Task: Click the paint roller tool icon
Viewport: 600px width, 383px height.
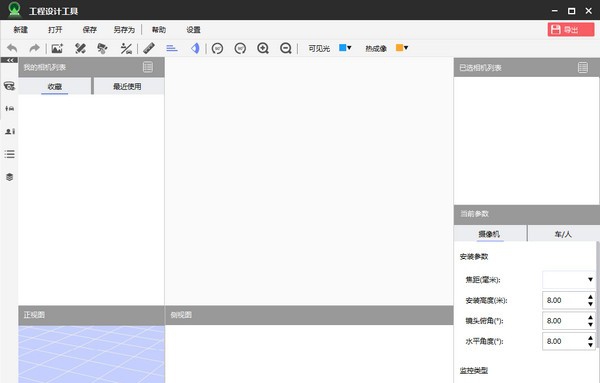Action: pyautogui.click(x=102, y=48)
